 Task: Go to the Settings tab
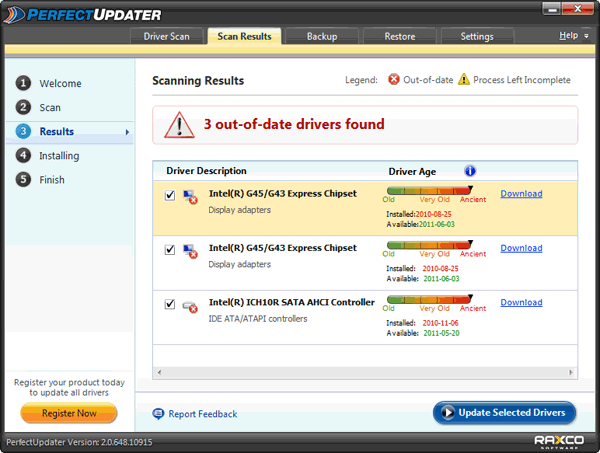477,36
